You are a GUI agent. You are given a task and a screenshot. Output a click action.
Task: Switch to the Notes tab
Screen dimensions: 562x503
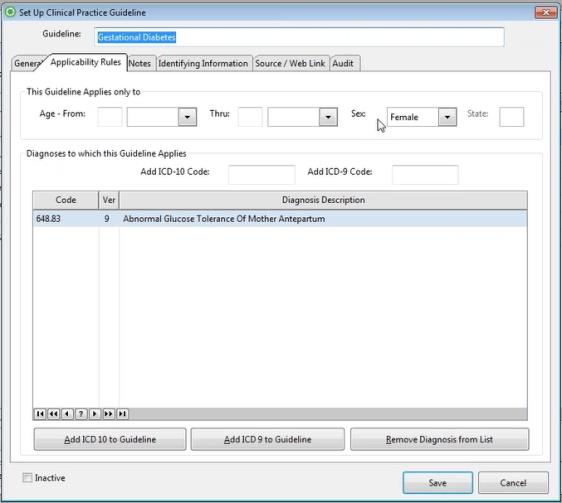click(140, 63)
